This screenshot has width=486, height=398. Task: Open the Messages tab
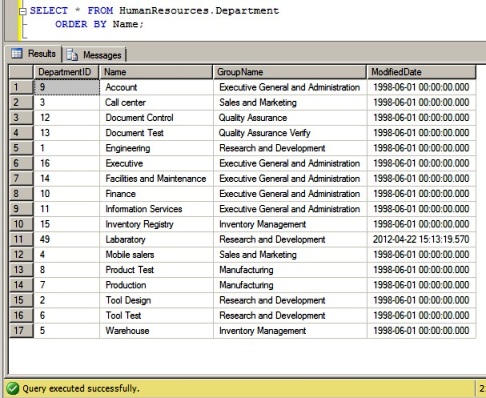(94, 55)
